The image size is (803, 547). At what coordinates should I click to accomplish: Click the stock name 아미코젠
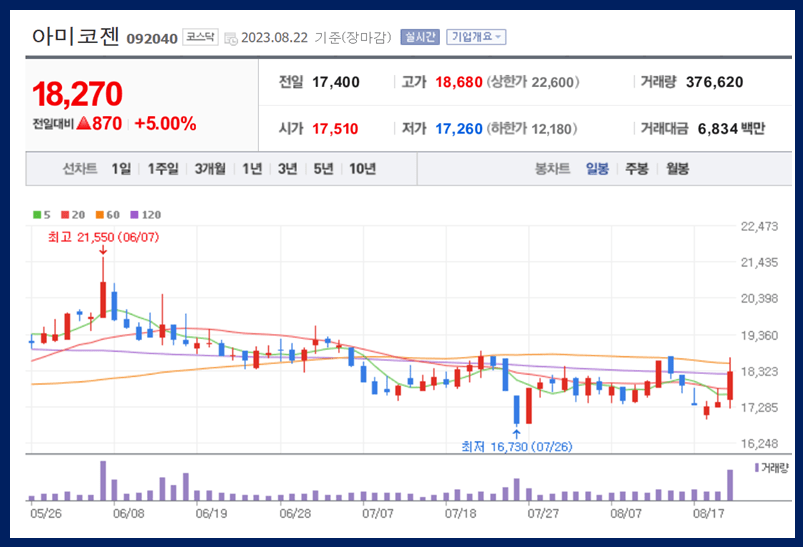[76, 36]
